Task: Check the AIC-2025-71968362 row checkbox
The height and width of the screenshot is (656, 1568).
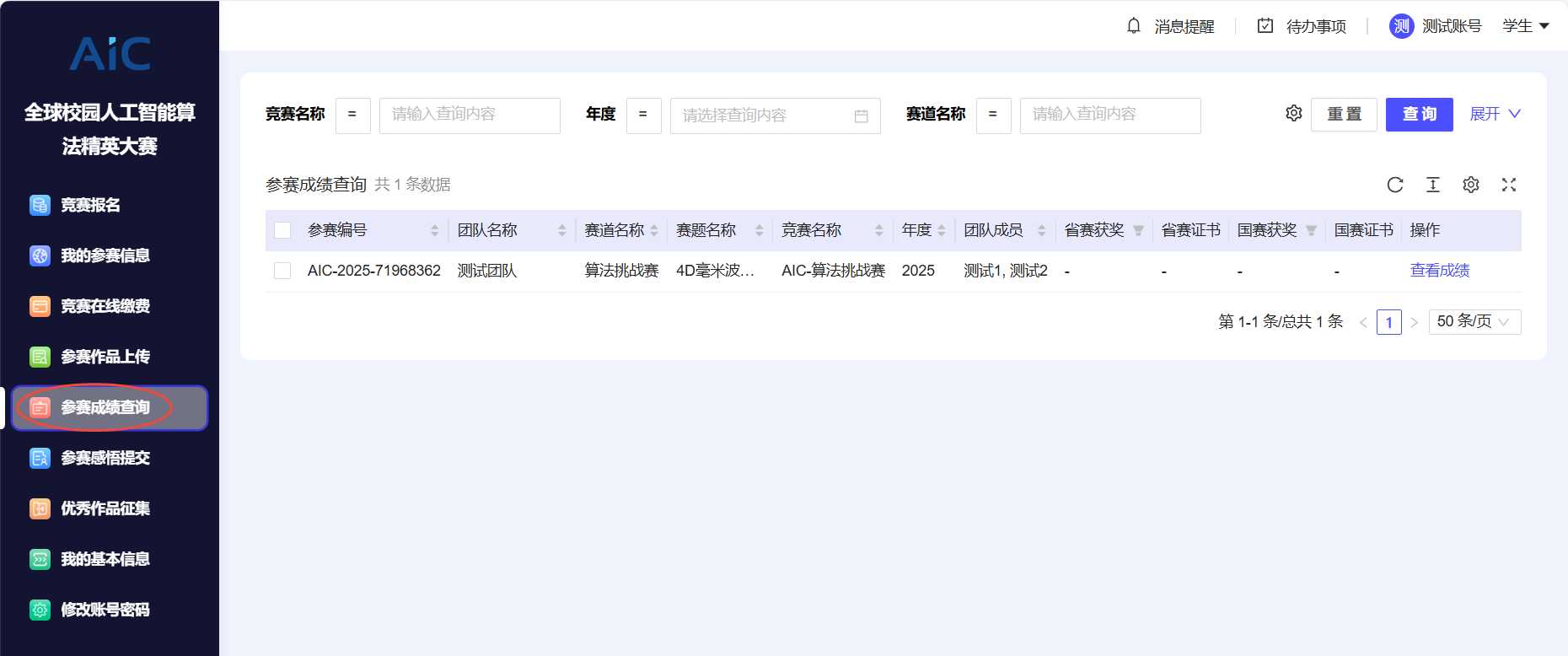Action: (282, 271)
